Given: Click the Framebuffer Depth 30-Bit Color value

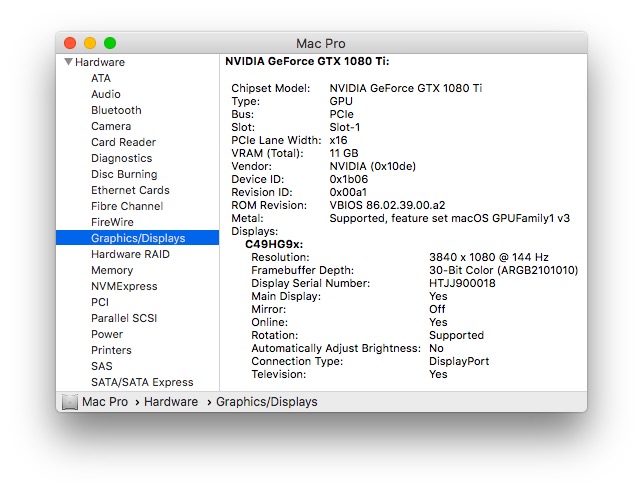Looking at the screenshot, I should tap(504, 270).
